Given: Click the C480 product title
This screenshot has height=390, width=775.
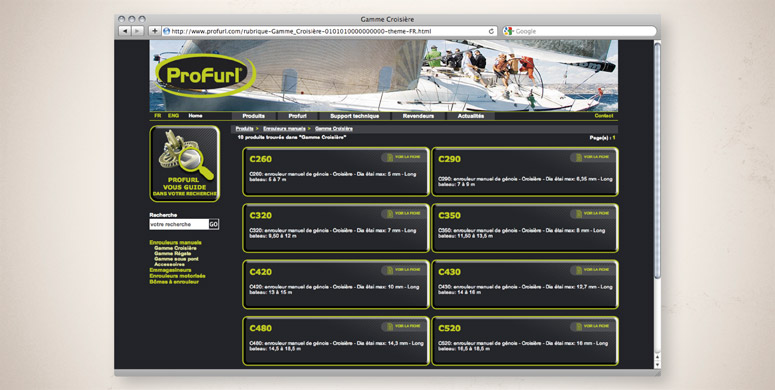Looking at the screenshot, I should tap(260, 328).
